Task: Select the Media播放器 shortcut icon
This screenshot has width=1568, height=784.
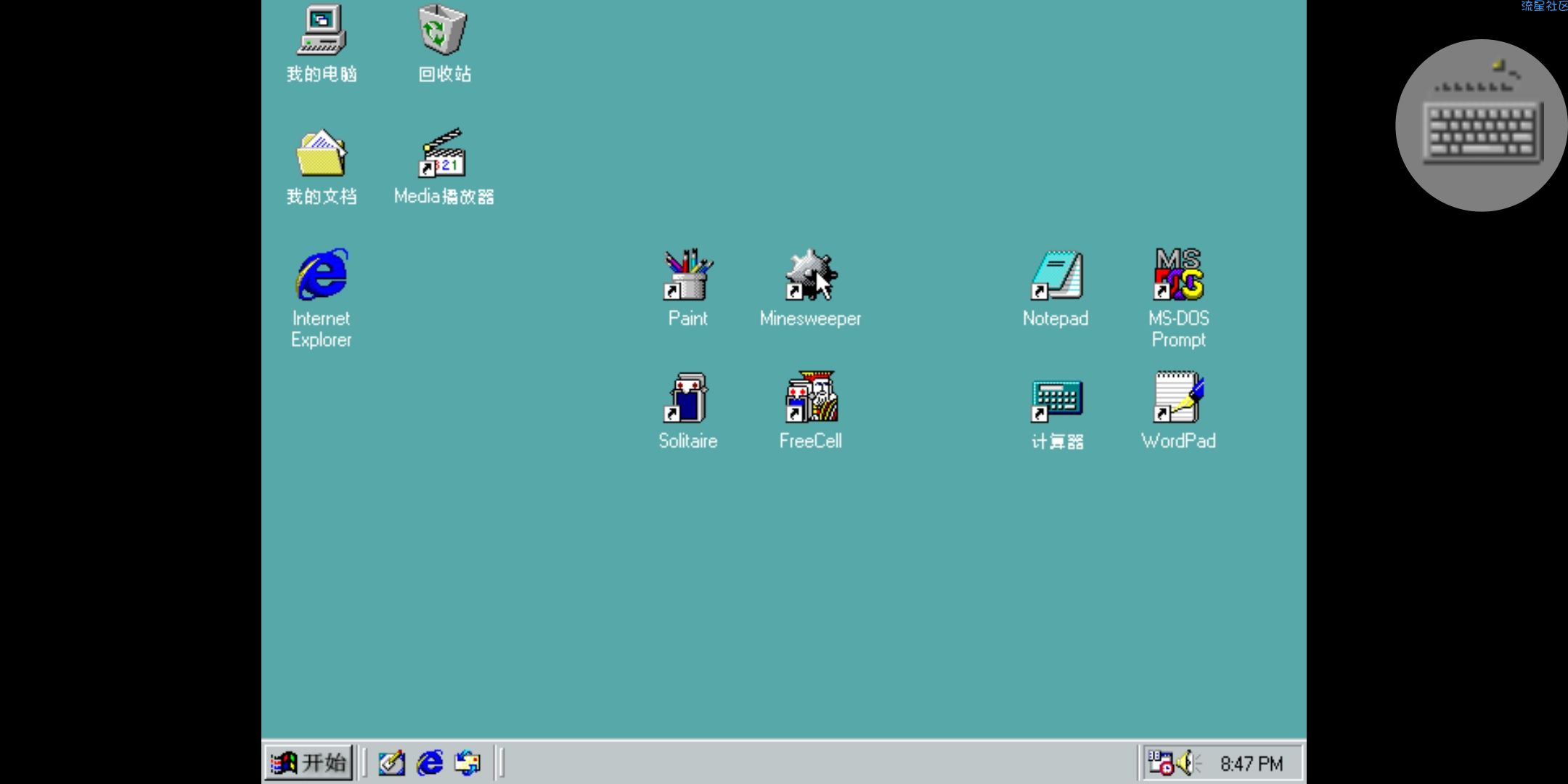Action: coord(442,153)
